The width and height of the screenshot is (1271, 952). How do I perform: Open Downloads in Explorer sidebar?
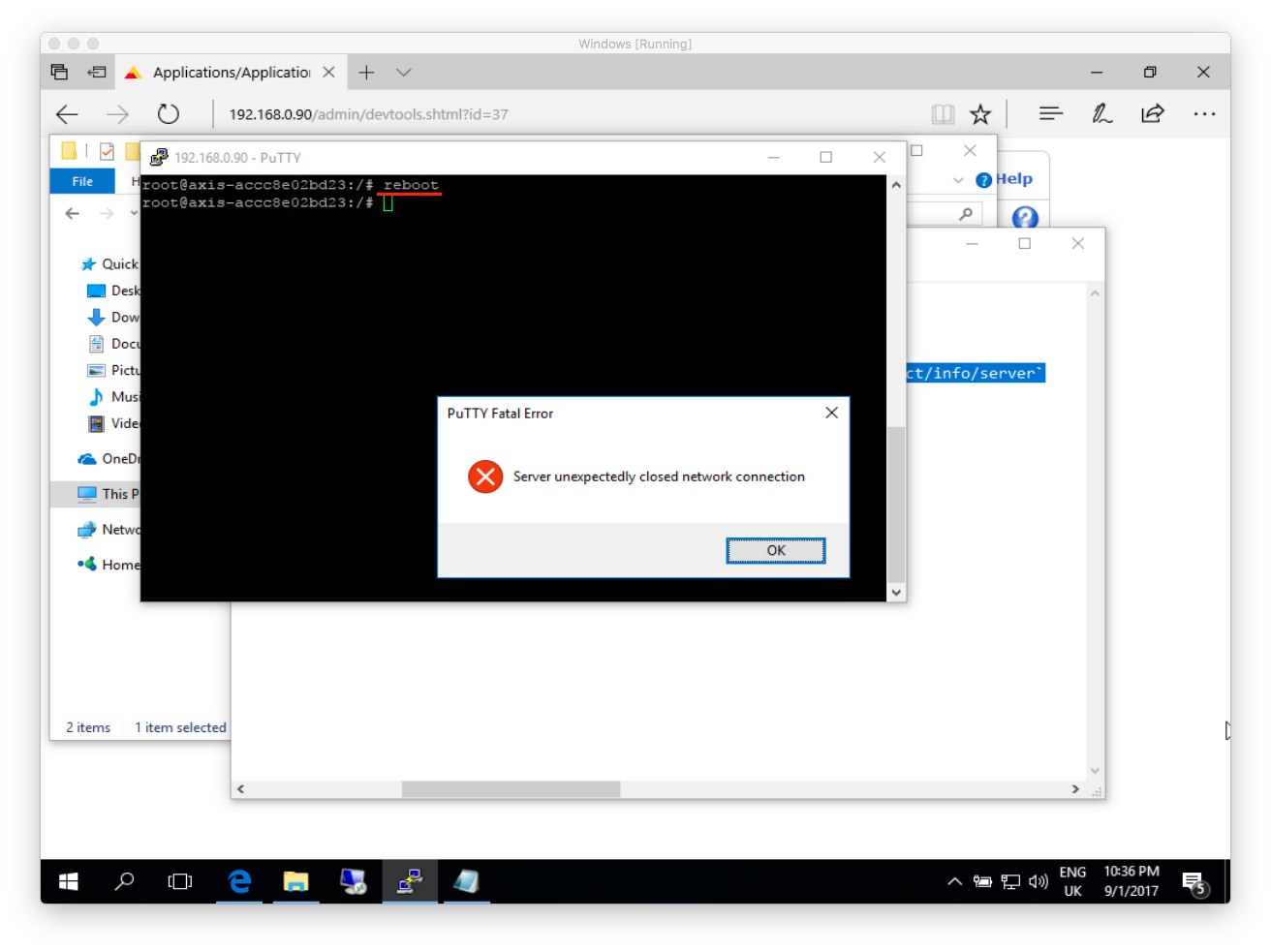pos(113,318)
